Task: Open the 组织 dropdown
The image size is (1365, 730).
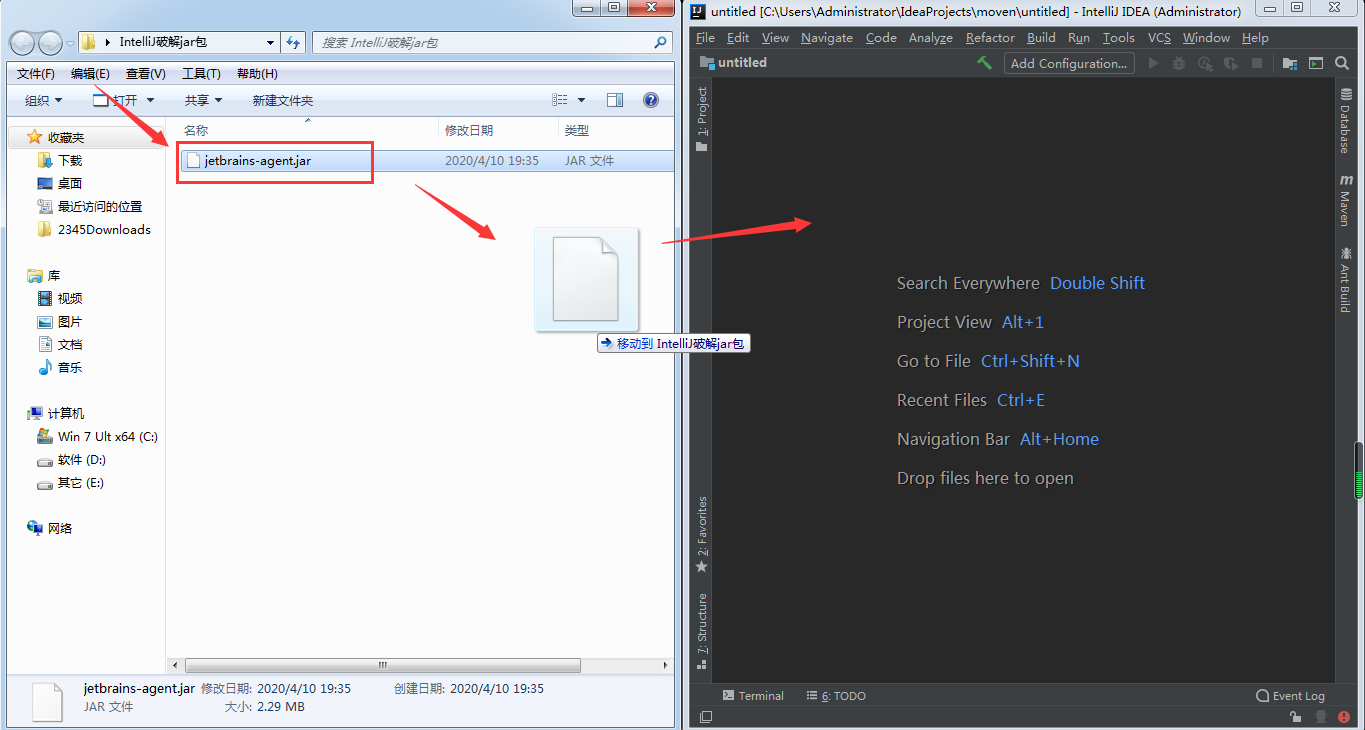Action: pyautogui.click(x=43, y=100)
